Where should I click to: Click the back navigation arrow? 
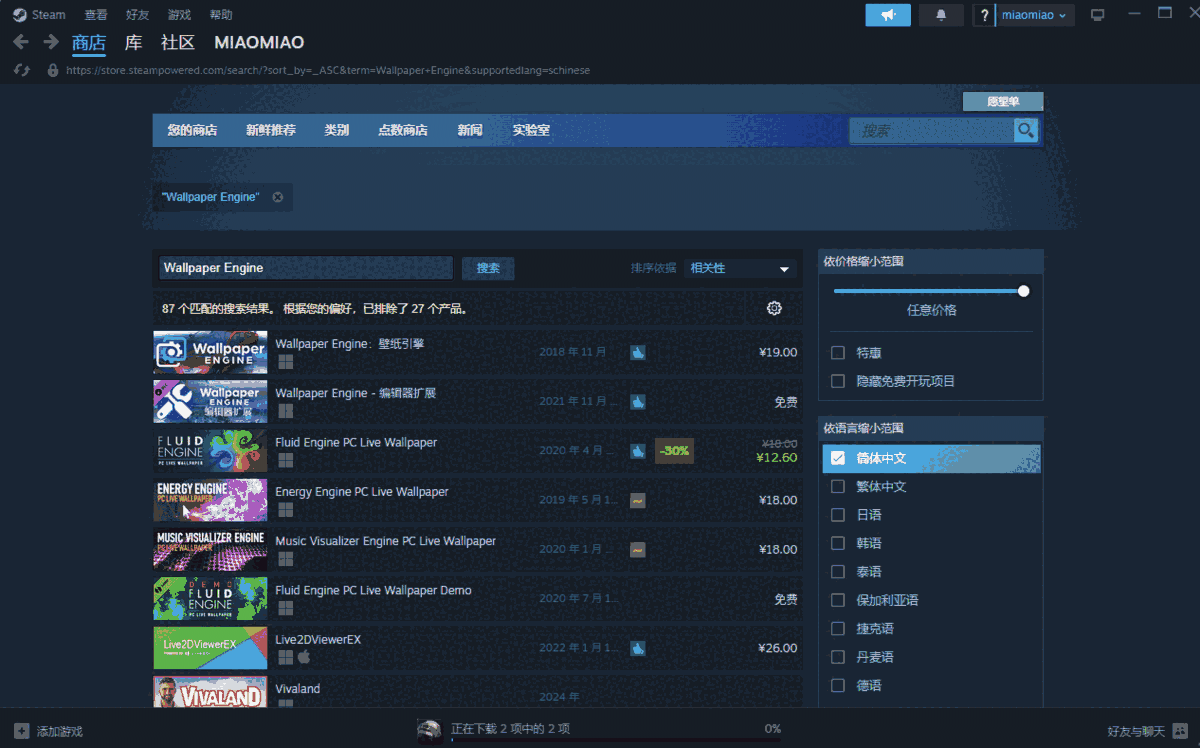(21, 42)
